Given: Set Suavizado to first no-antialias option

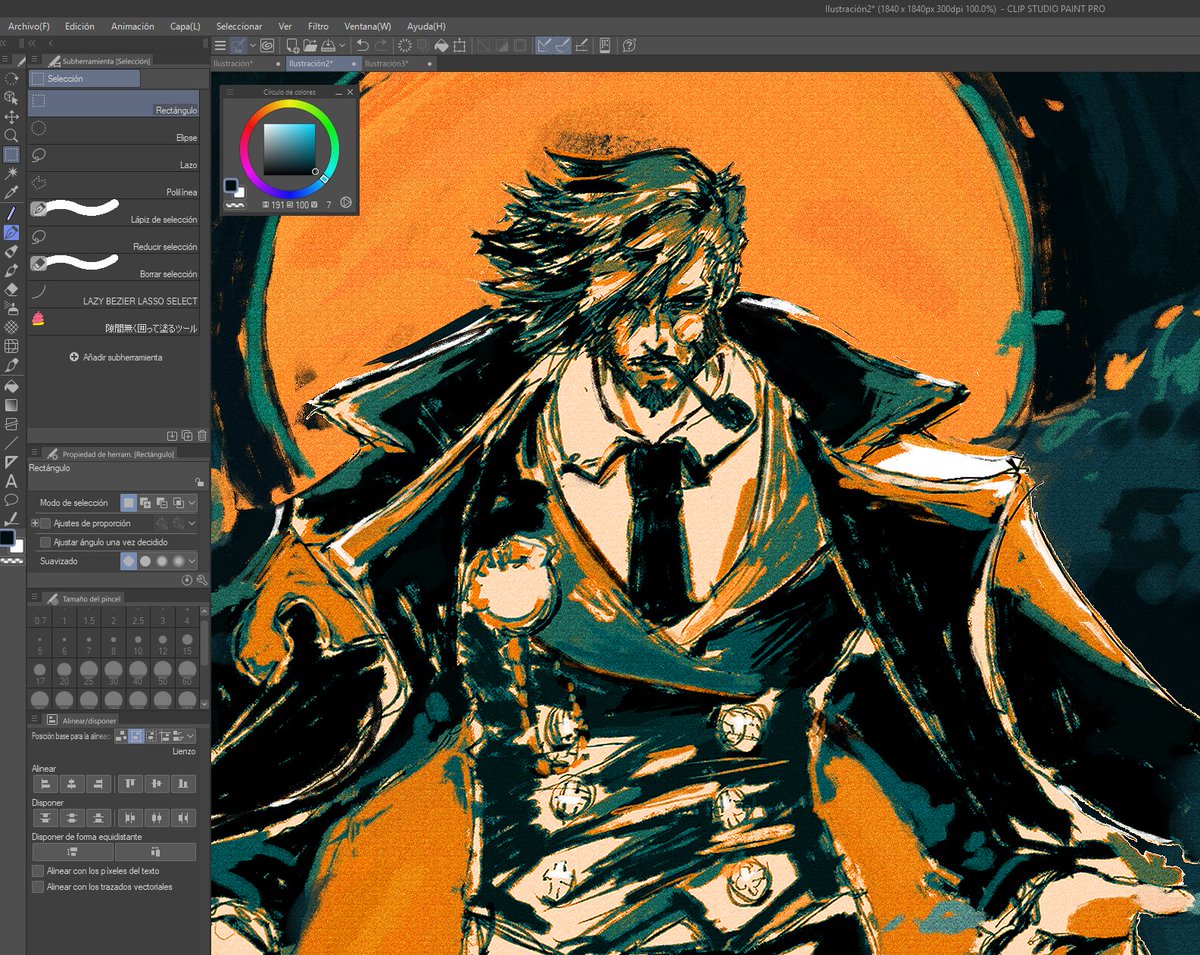Looking at the screenshot, I should click(x=128, y=562).
